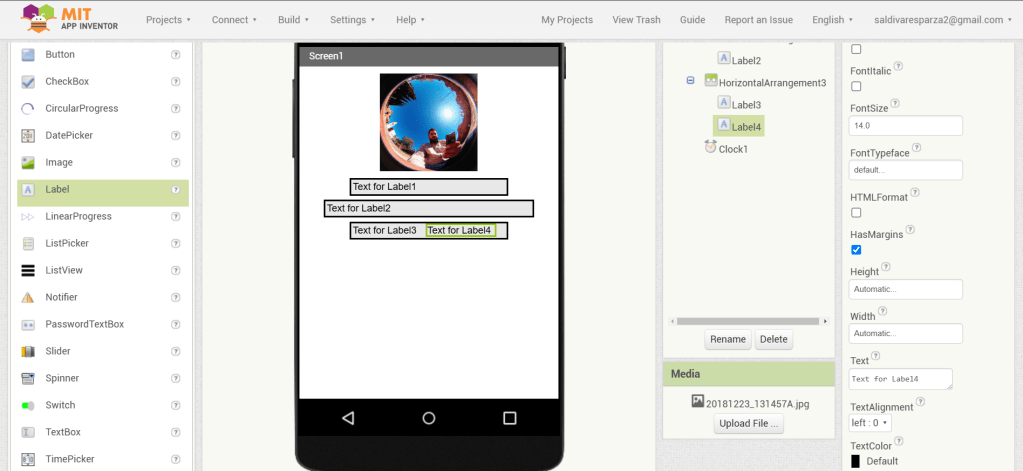The image size is (1023, 471).
Task: Enable the HTMLFormat checkbox
Action: tap(856, 213)
